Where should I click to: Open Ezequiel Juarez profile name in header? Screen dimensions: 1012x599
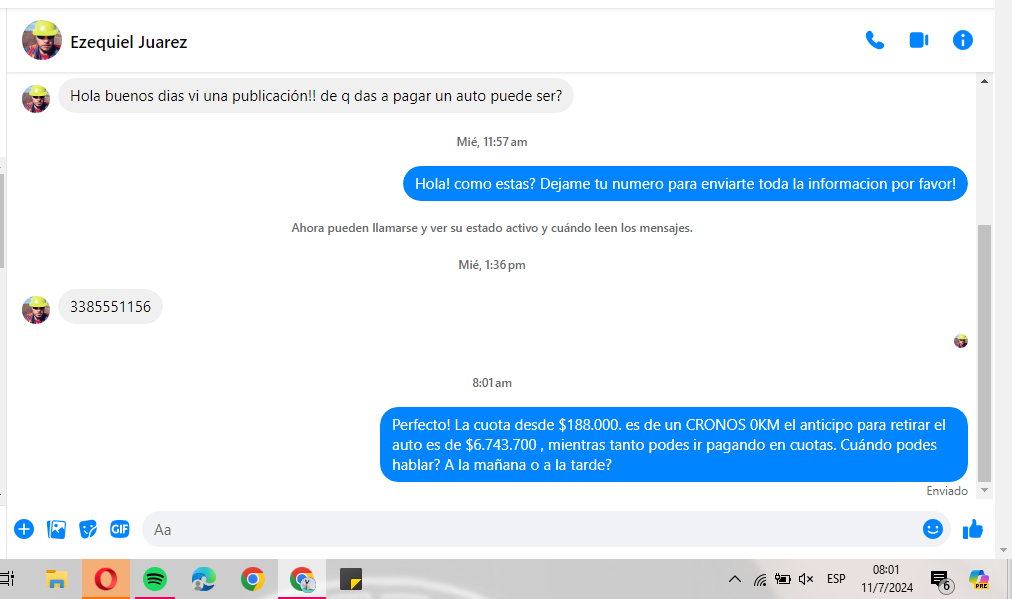point(128,42)
